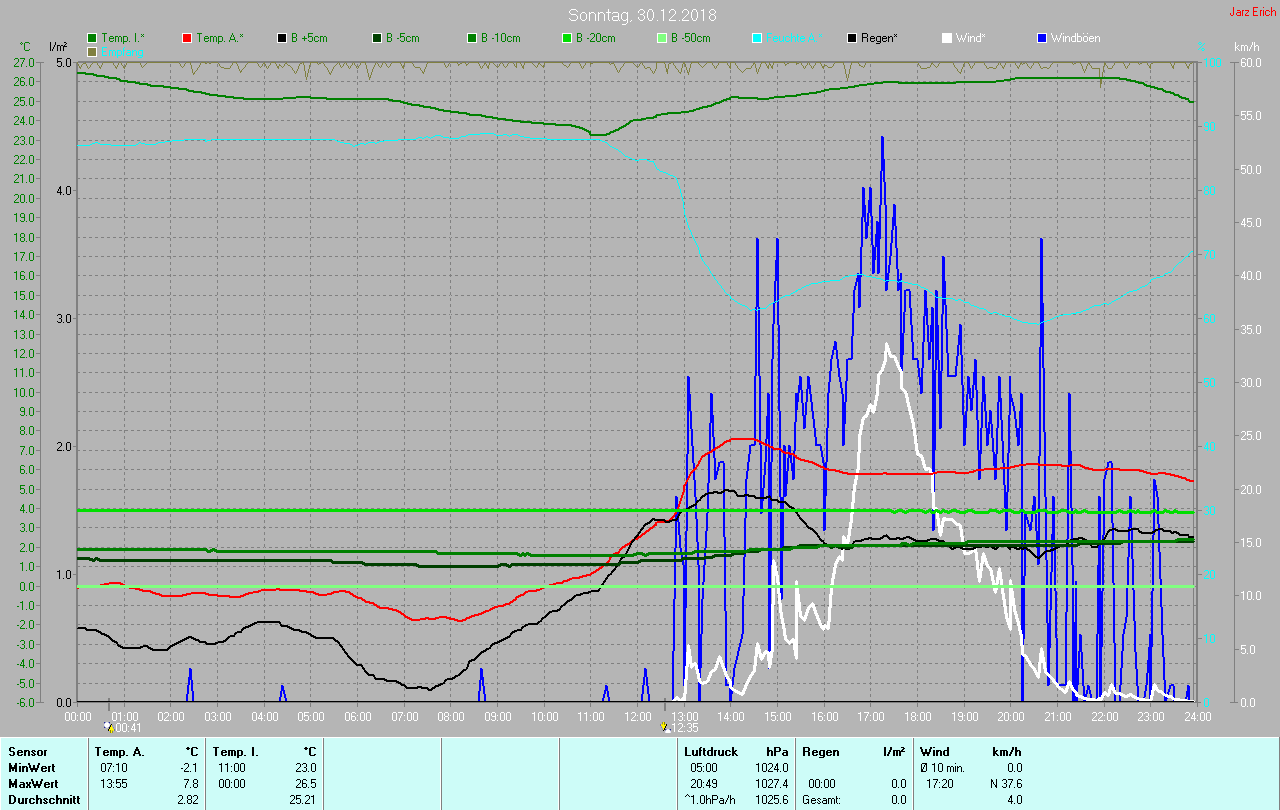Image resolution: width=1280 pixels, height=810 pixels.
Task: Click the black Regen* legend swatch
Action: pos(852,38)
